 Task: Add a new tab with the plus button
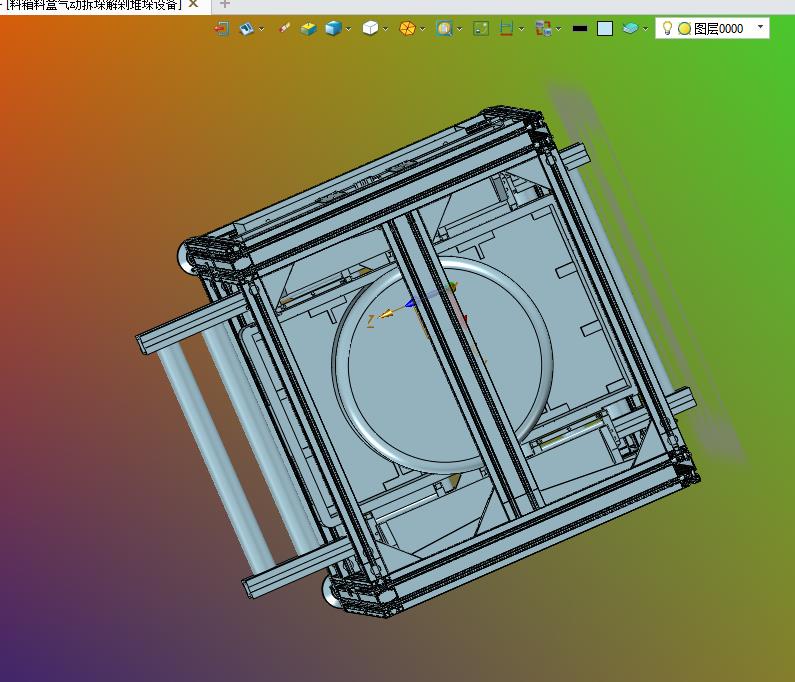pos(225,4)
